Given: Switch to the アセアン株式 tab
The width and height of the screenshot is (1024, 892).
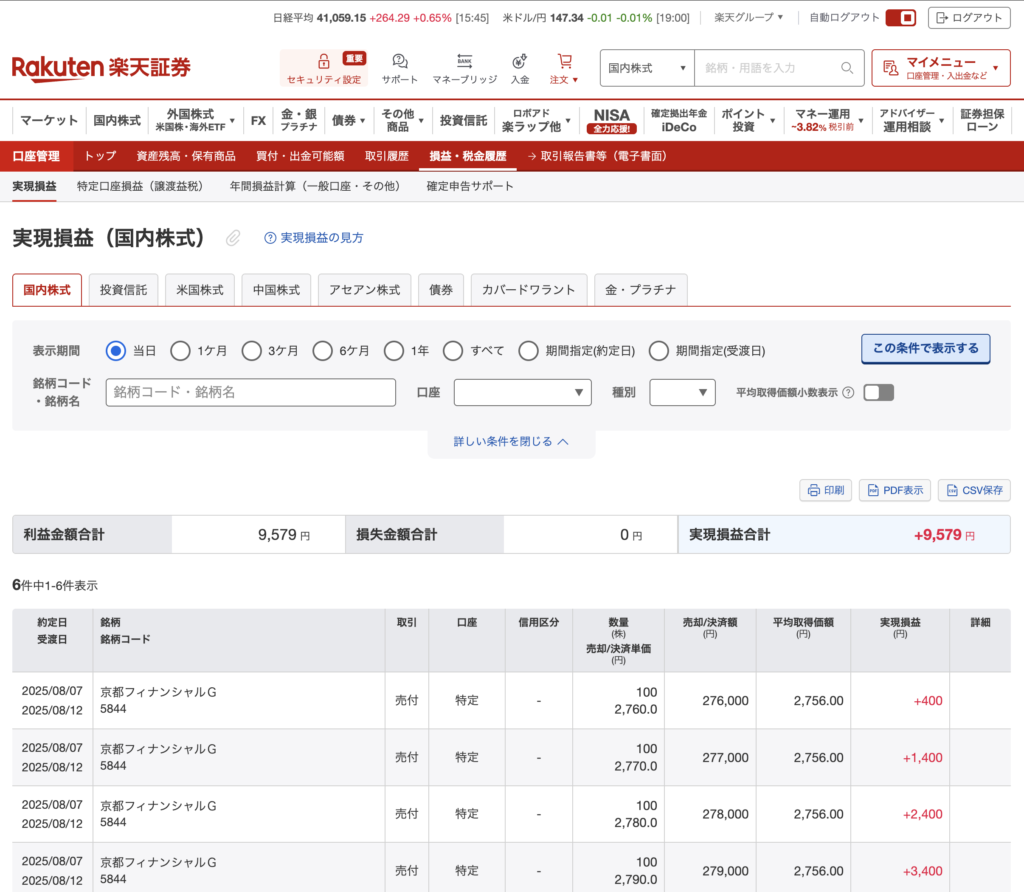Looking at the screenshot, I should point(364,290).
